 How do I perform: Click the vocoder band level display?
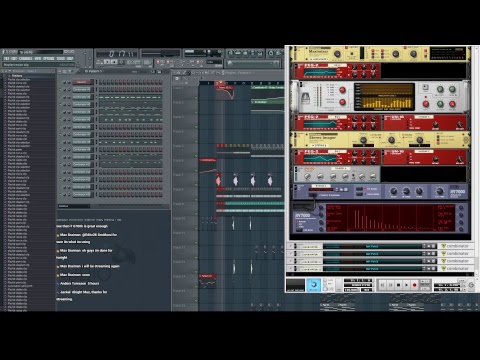(x=384, y=97)
